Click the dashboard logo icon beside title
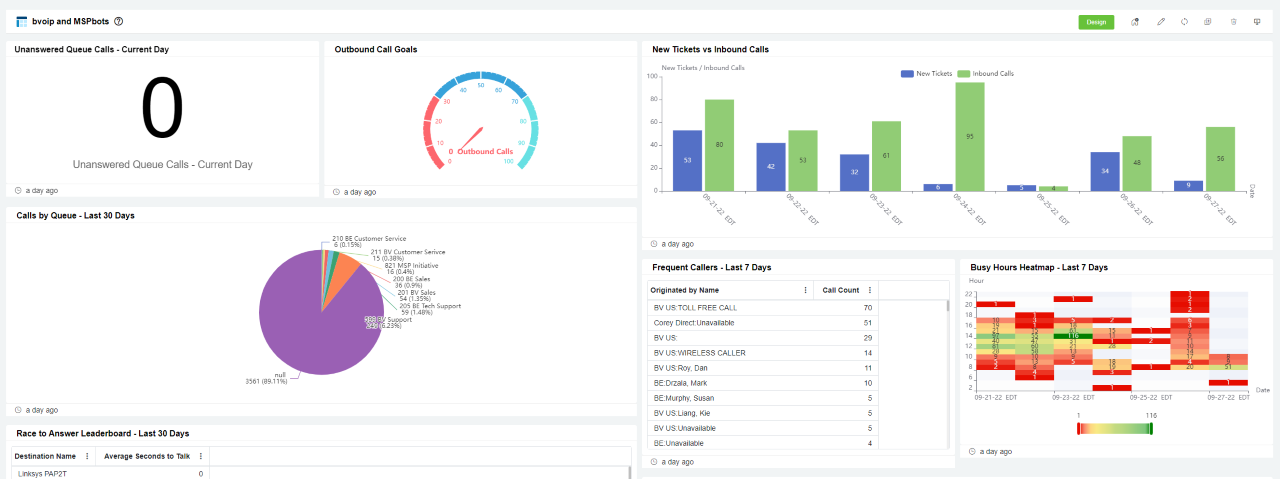This screenshot has height=479, width=1280. pos(22,21)
